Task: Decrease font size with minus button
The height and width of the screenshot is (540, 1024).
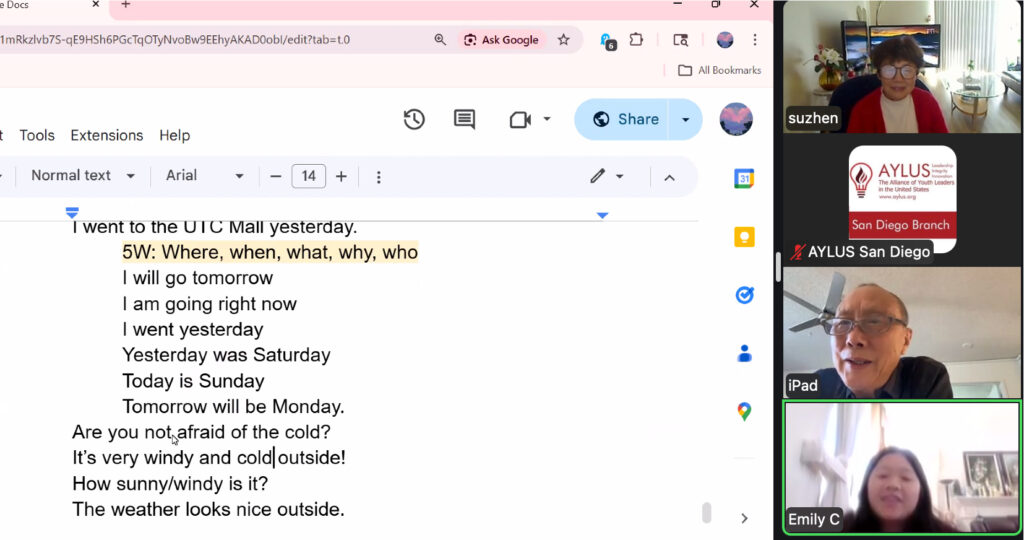Action: coord(276,176)
